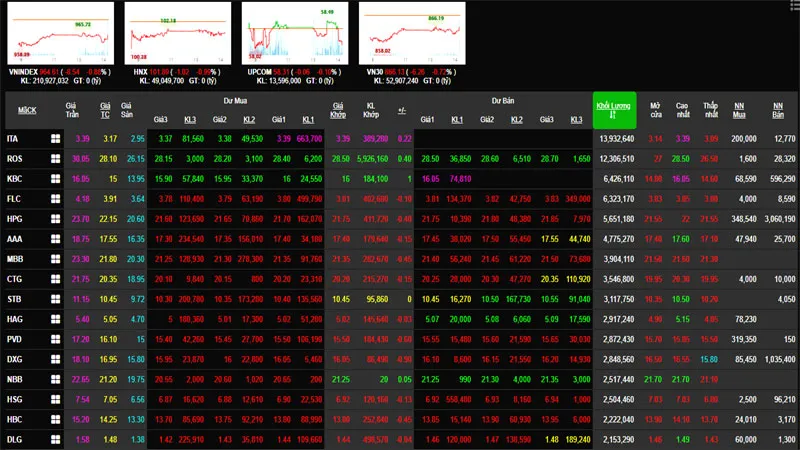The height and width of the screenshot is (450, 800).
Task: Open the UPCOM chart thumbnail
Action: (x=295, y=33)
